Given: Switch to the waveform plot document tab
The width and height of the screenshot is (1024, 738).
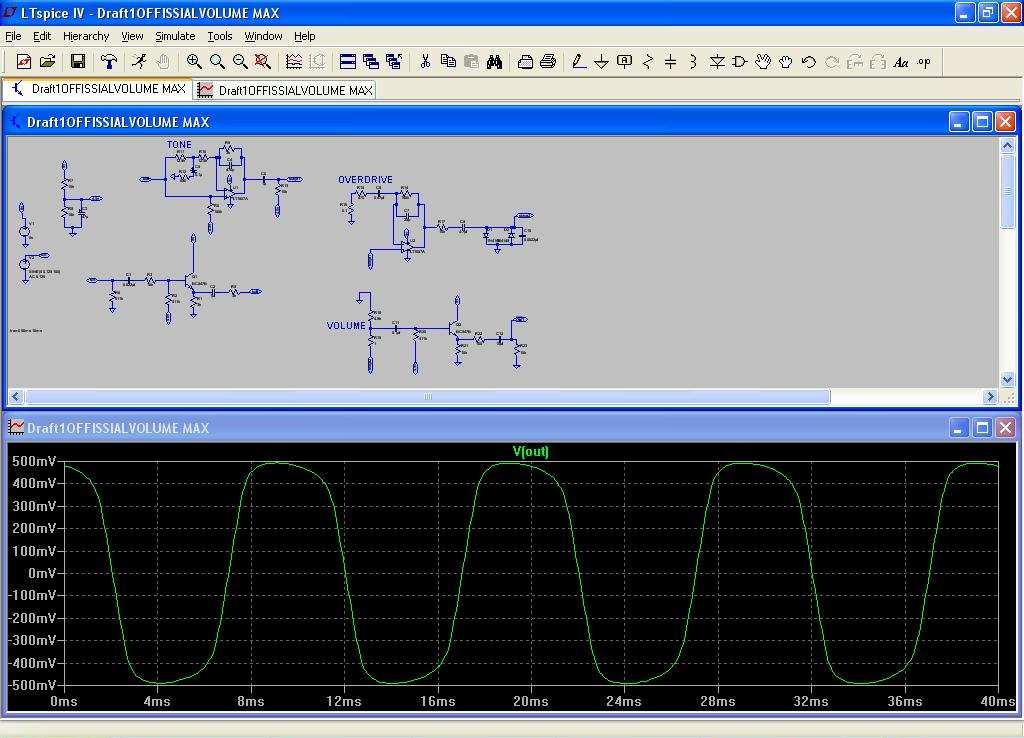Looking at the screenshot, I should pyautogui.click(x=285, y=90).
